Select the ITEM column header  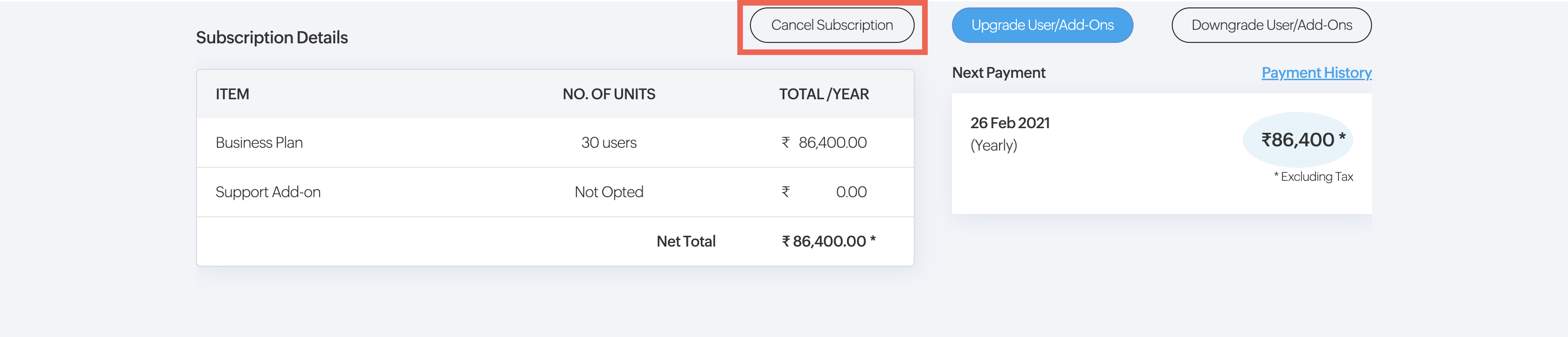coord(232,94)
